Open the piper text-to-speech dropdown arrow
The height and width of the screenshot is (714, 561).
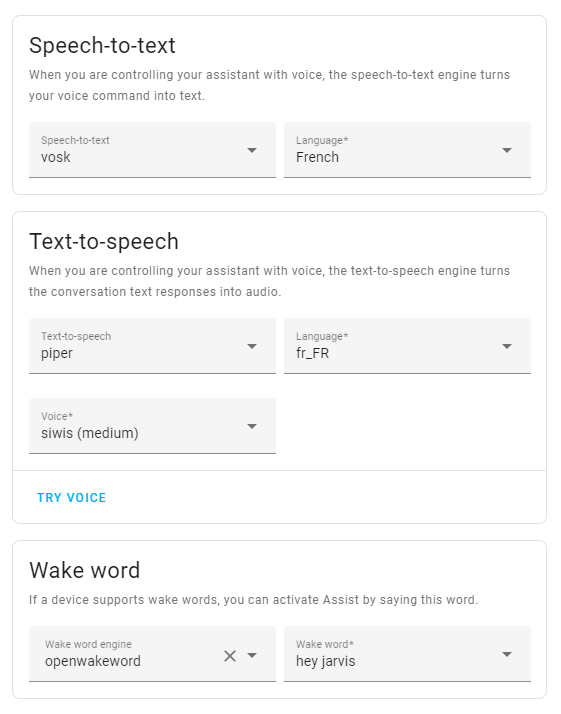pos(252,347)
